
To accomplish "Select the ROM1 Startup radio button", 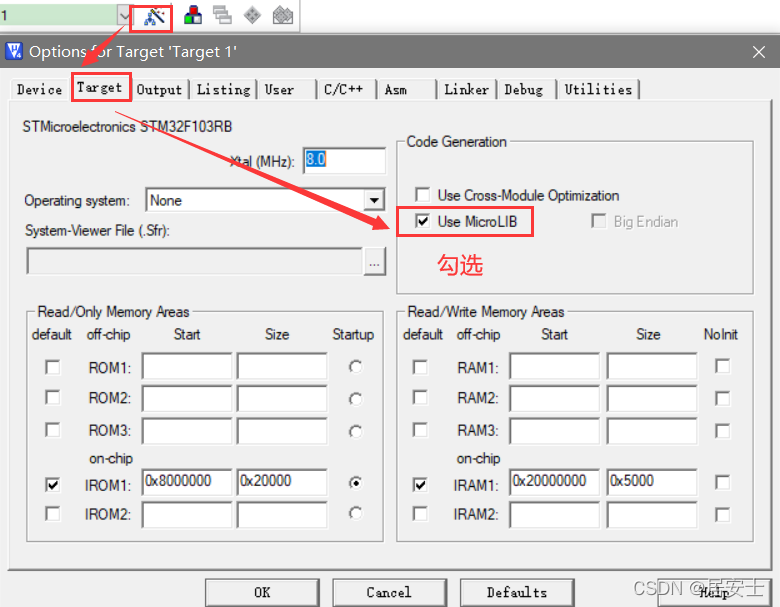I will [355, 367].
